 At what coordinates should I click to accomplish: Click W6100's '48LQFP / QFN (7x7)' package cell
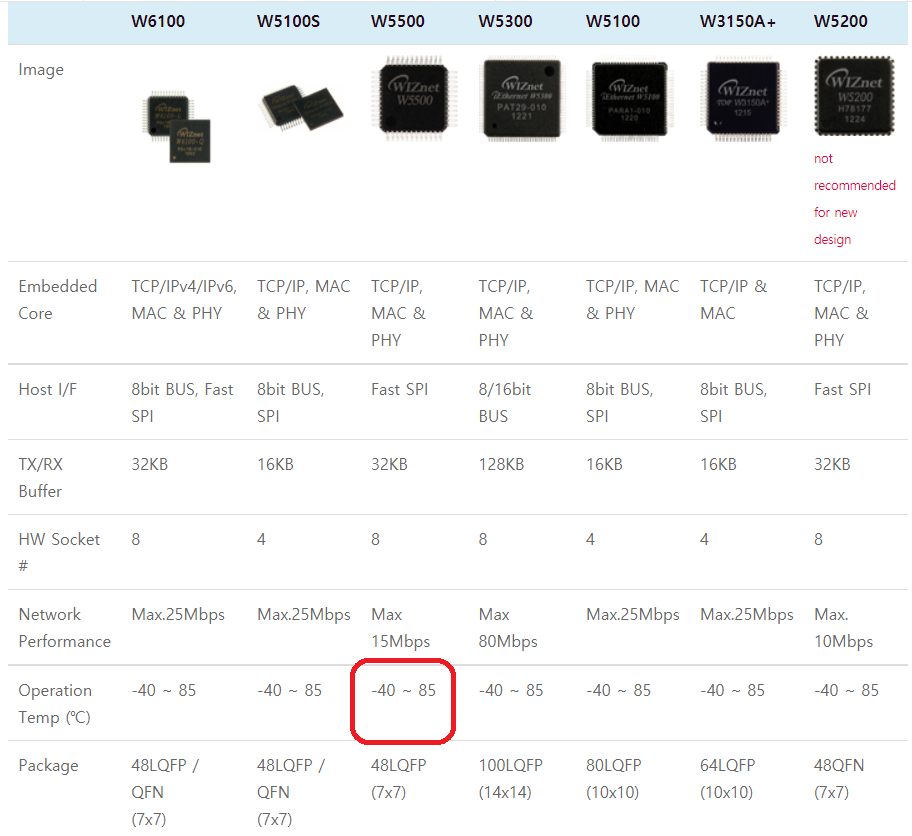click(x=165, y=792)
